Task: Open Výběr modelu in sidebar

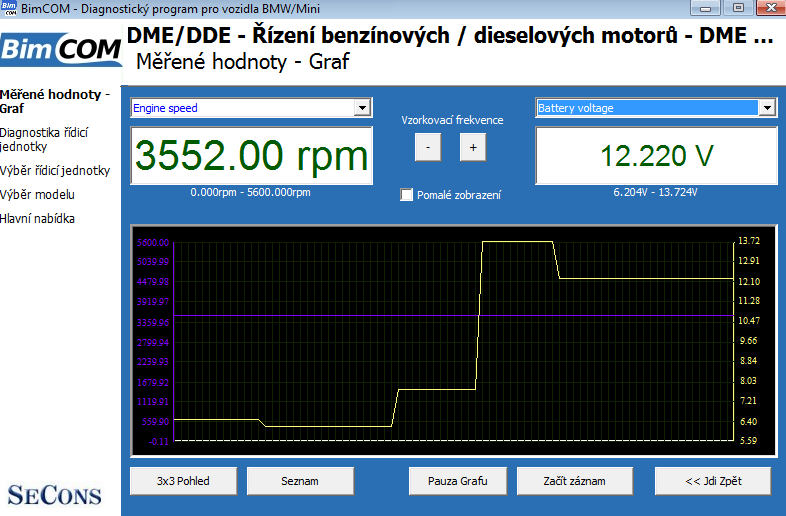Action: (37, 195)
